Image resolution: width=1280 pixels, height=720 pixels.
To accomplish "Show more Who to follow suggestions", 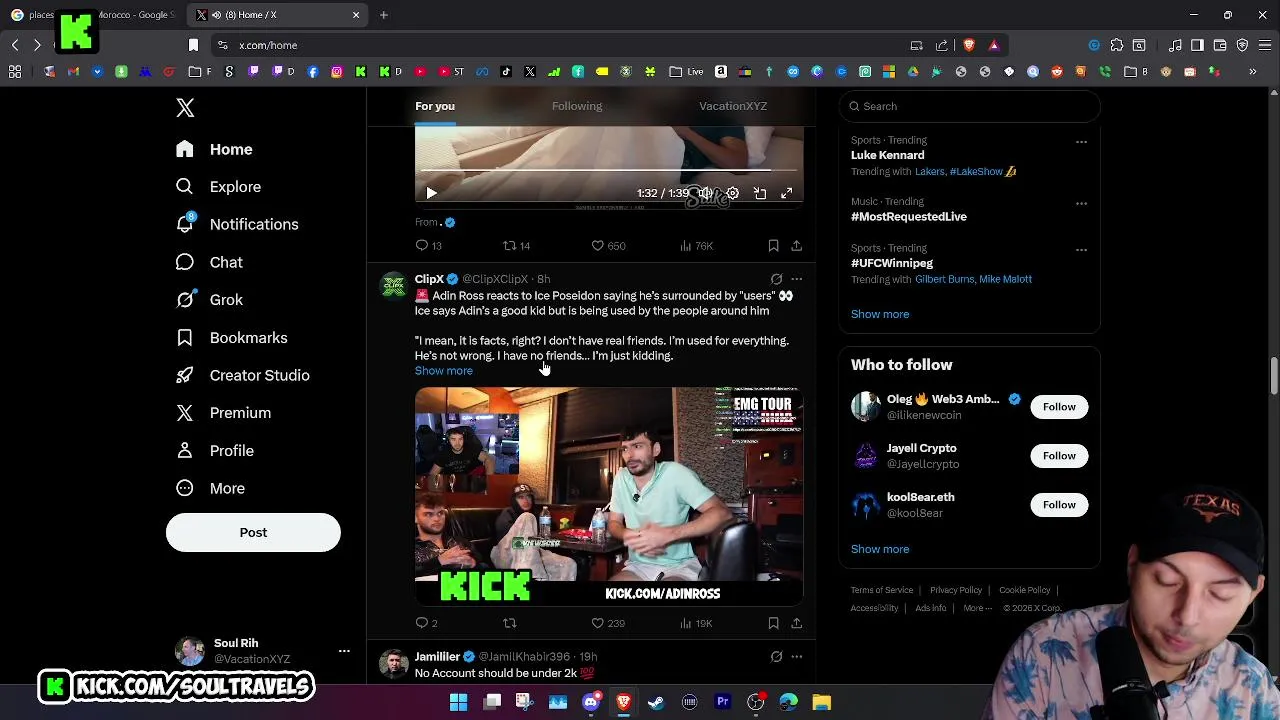I will [880, 549].
